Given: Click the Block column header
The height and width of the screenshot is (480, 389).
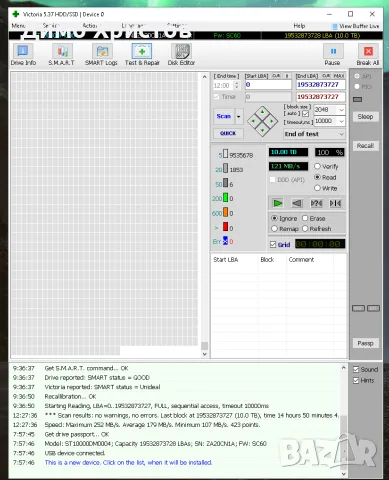Looking at the screenshot, I should point(267,259).
